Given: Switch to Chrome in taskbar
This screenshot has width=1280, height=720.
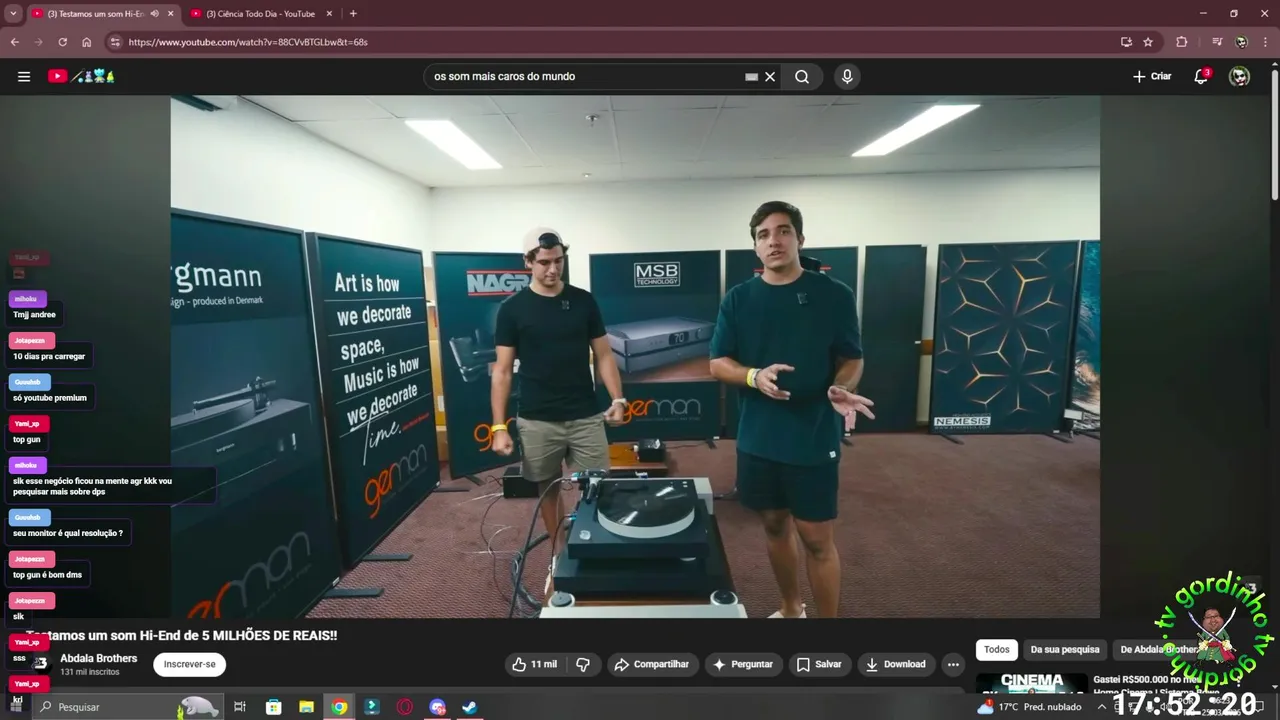Looking at the screenshot, I should pyautogui.click(x=339, y=707).
